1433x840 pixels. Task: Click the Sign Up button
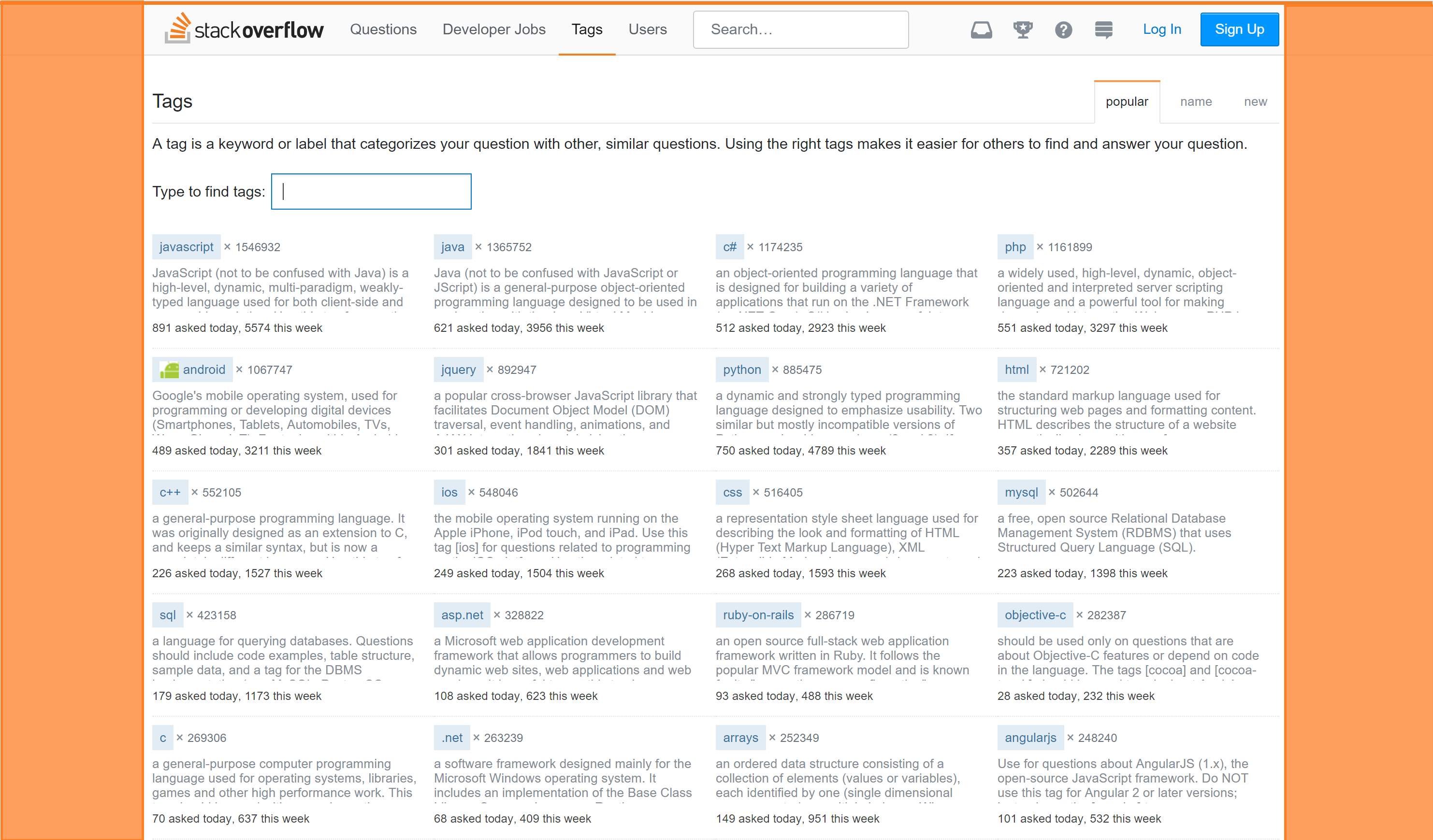1239,29
